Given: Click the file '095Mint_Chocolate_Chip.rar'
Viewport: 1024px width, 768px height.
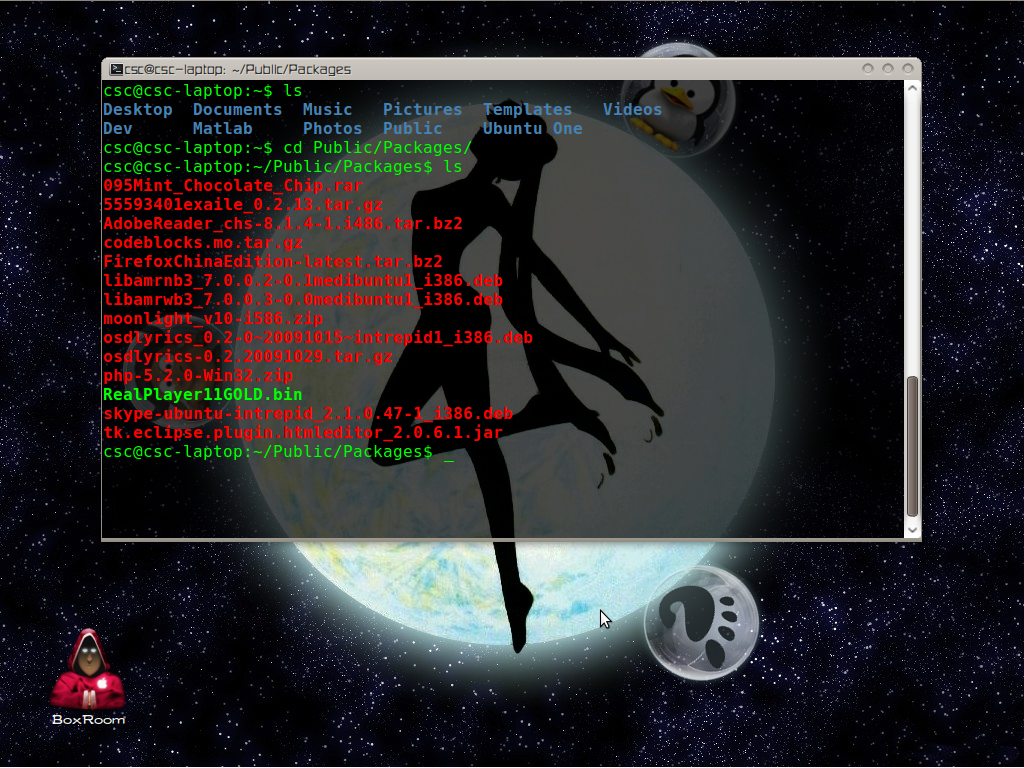Looking at the screenshot, I should click(x=233, y=185).
